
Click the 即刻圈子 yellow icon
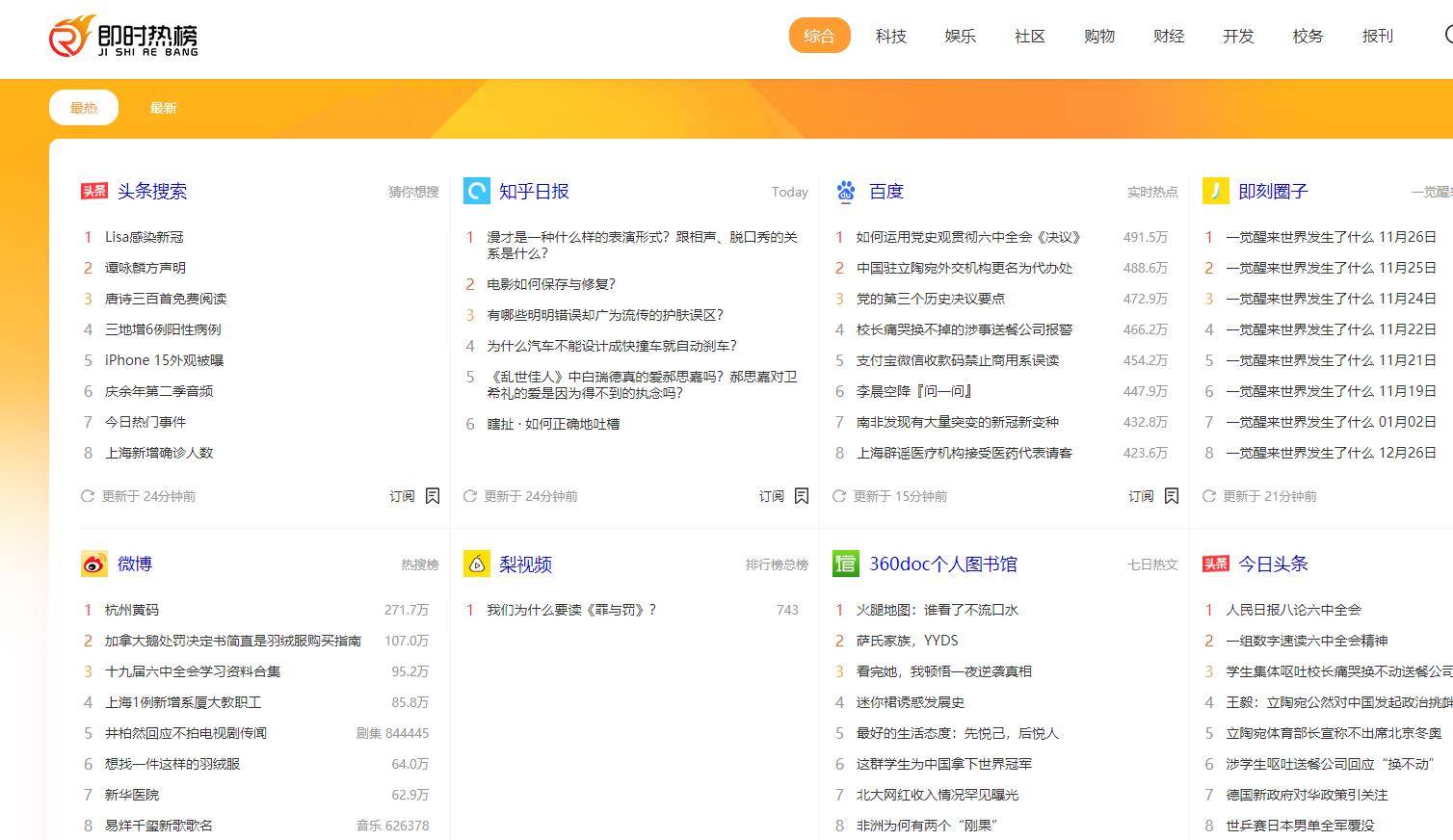[x=1215, y=191]
